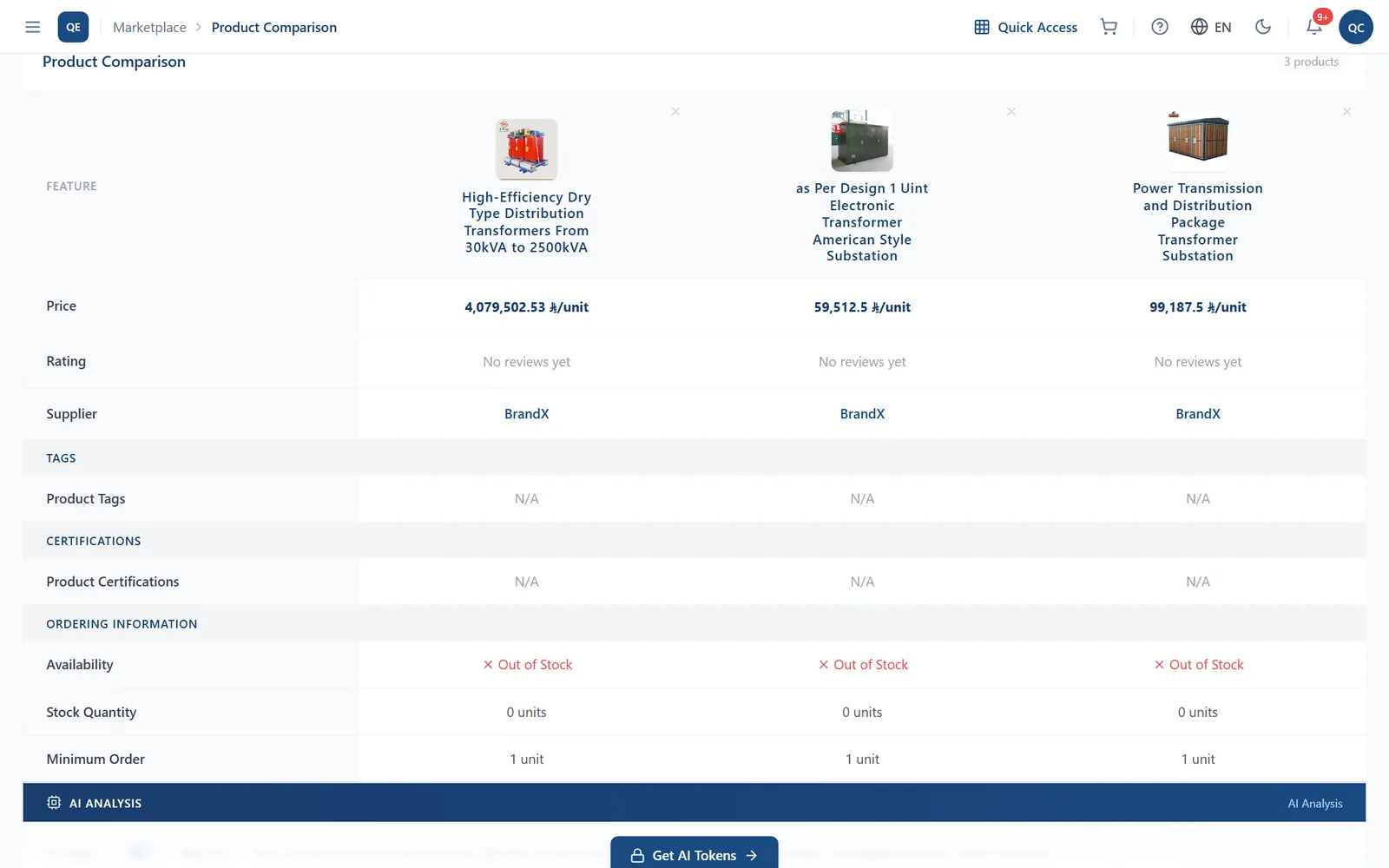The width and height of the screenshot is (1389, 868).
Task: Click the 3 products count label
Action: coord(1311,62)
